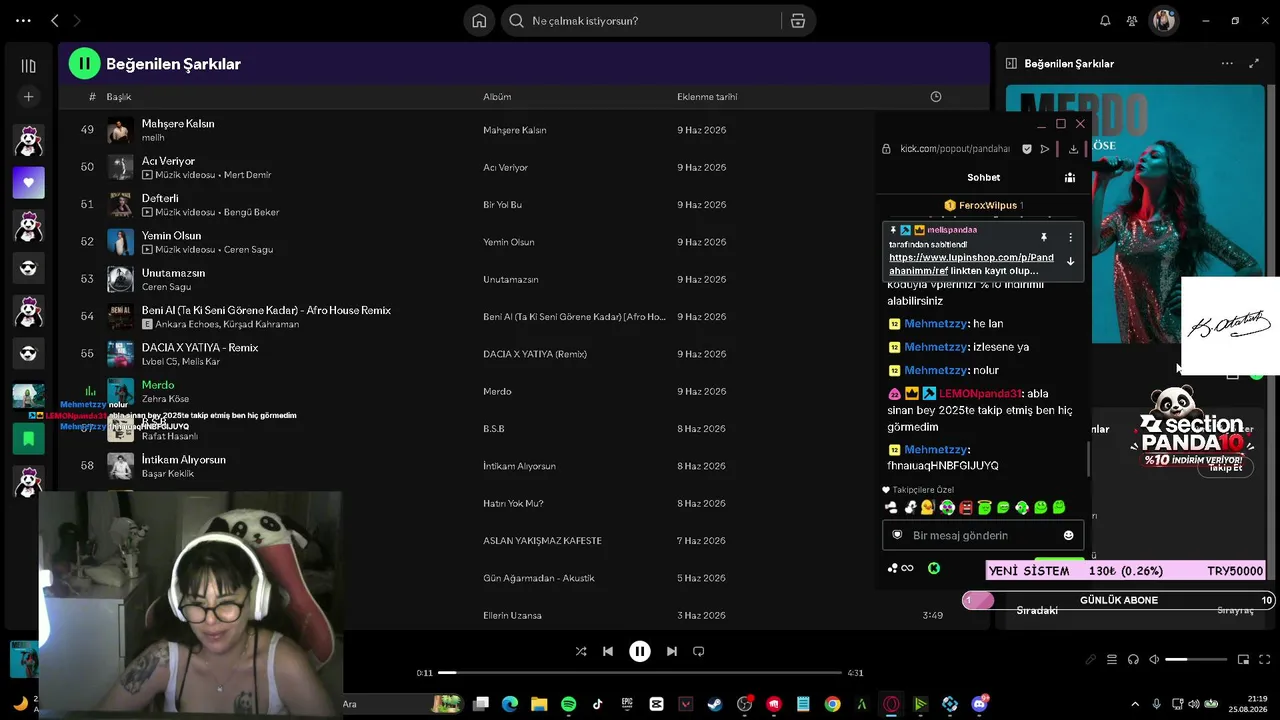Open the Connect to a device icon
1280x720 pixels.
1133,660
